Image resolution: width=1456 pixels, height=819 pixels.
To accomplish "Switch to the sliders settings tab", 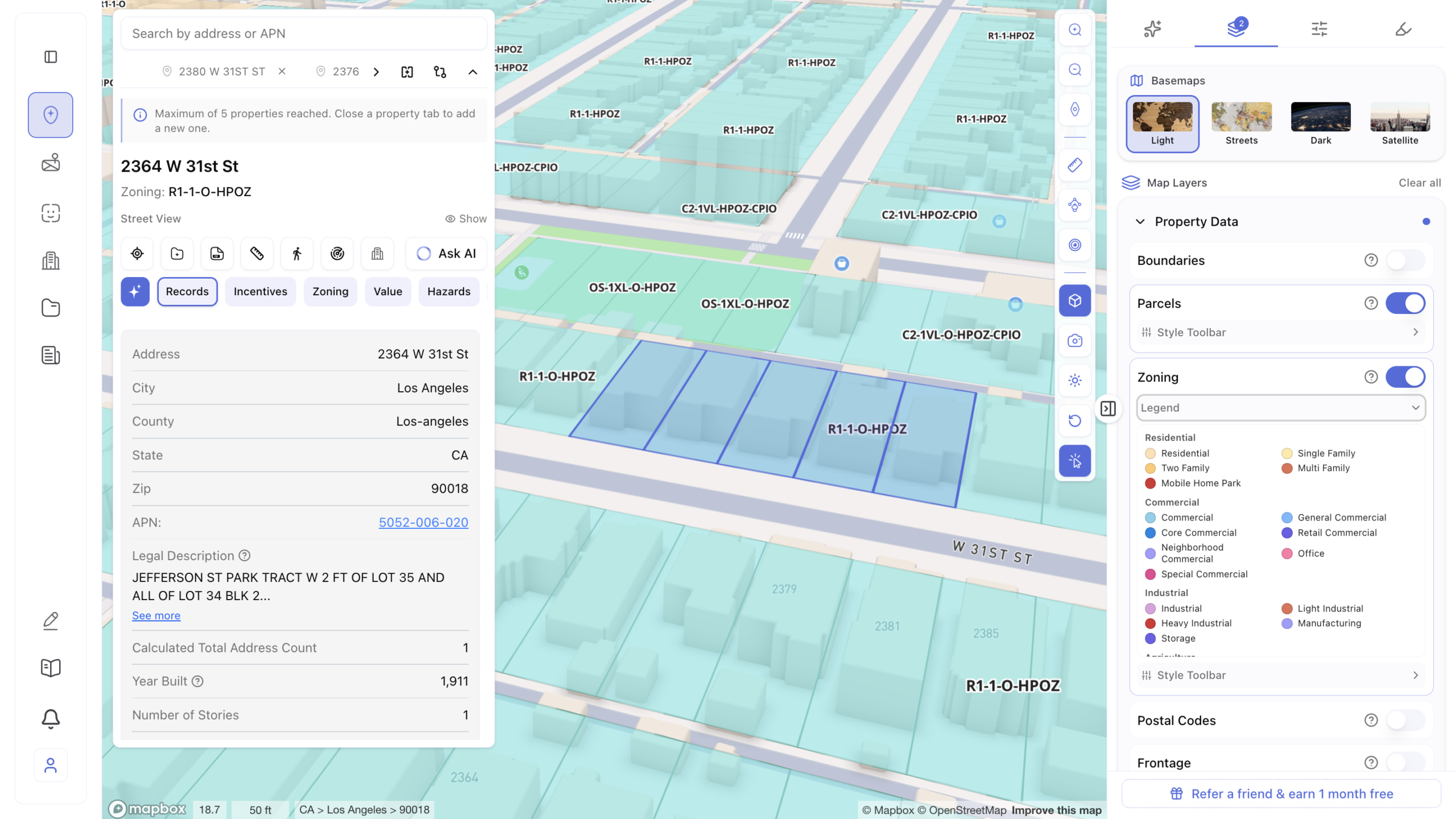I will pos(1319,28).
